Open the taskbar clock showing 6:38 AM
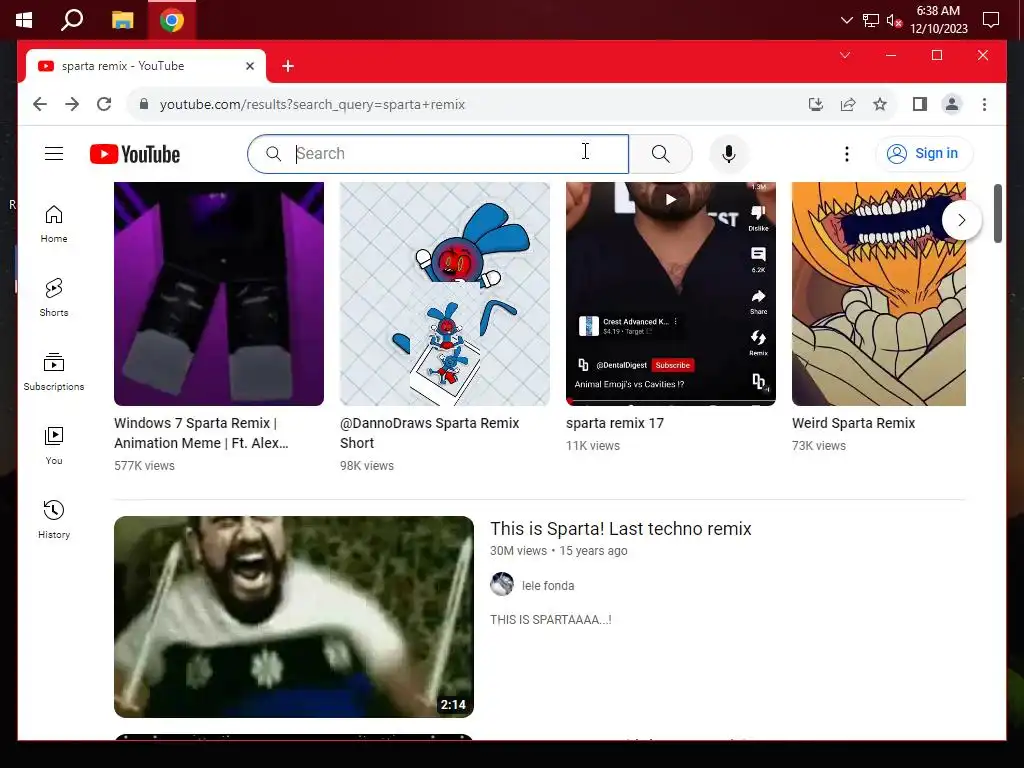The width and height of the screenshot is (1024, 768). pyautogui.click(x=938, y=20)
